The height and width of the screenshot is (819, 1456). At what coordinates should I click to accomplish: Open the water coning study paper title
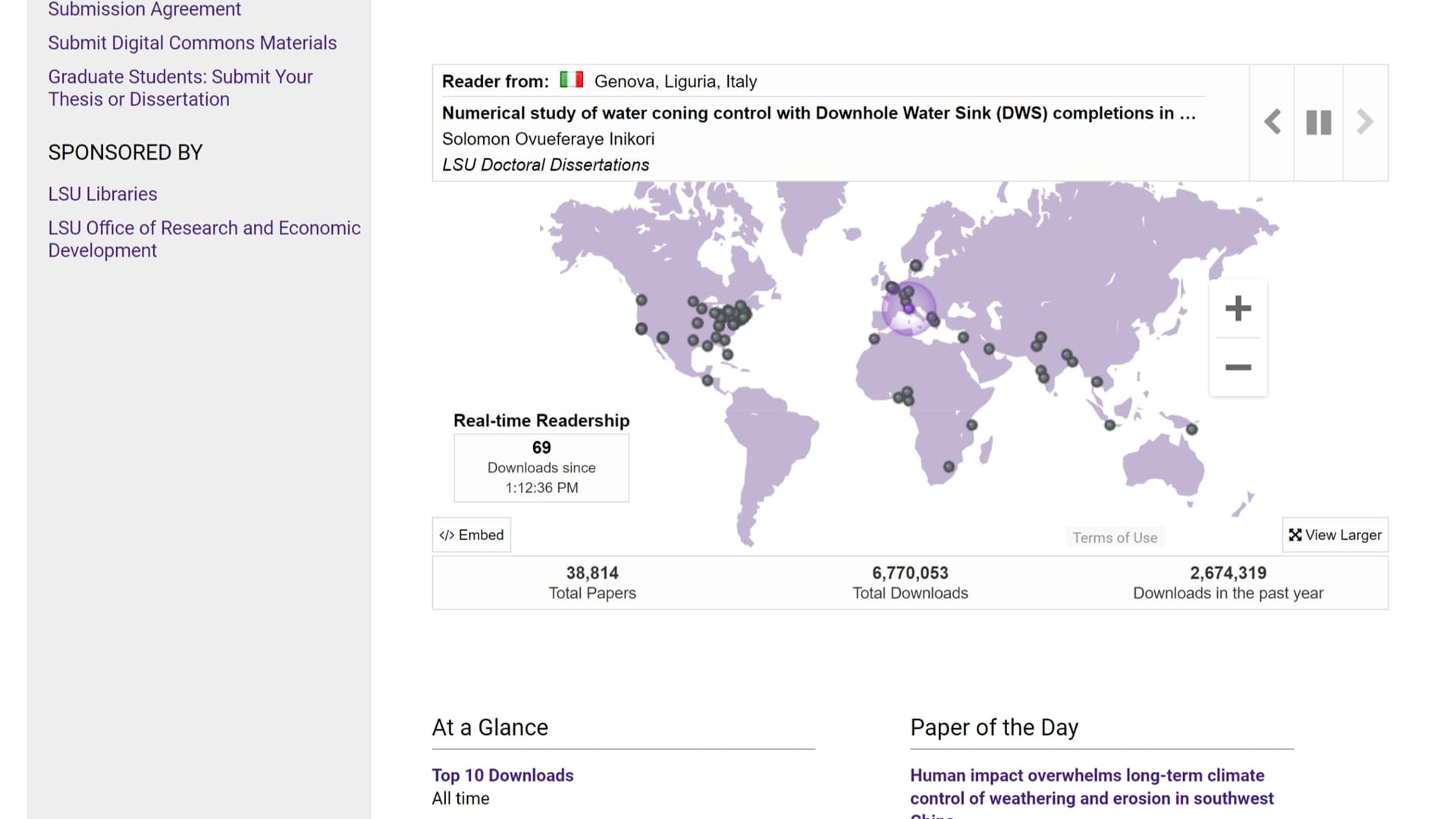tap(818, 113)
